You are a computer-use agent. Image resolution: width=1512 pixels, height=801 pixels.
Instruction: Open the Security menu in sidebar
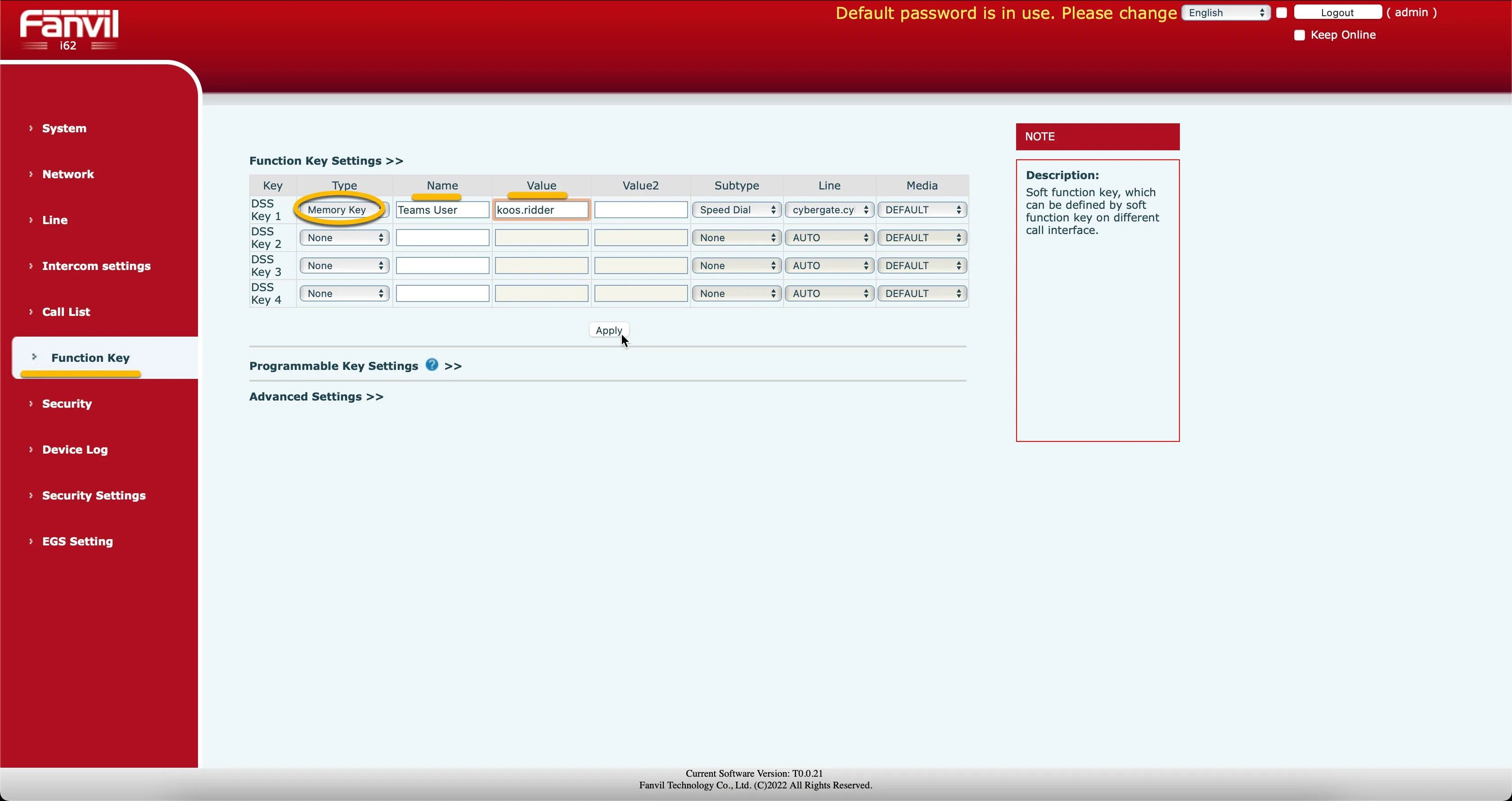(67, 404)
